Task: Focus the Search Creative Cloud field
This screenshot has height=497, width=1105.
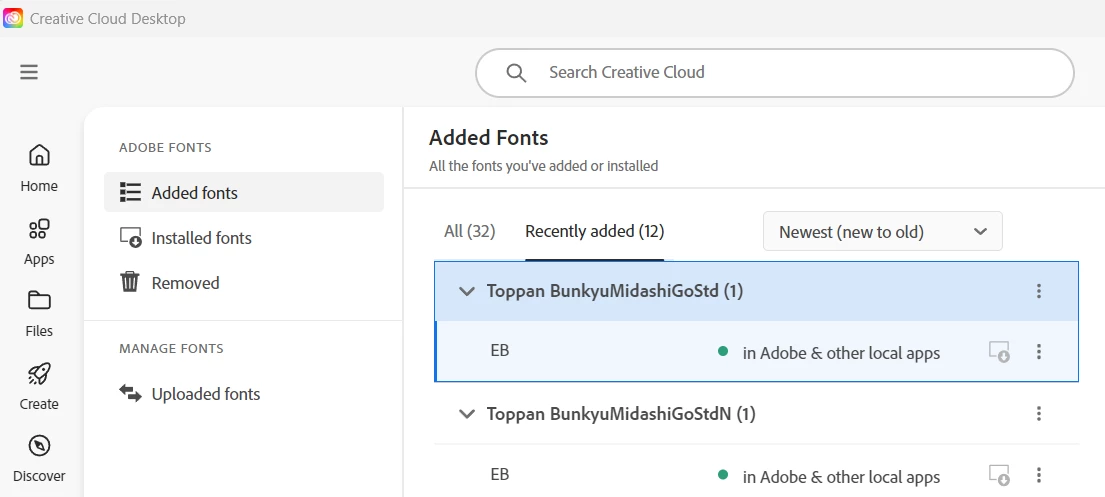Action: click(774, 73)
